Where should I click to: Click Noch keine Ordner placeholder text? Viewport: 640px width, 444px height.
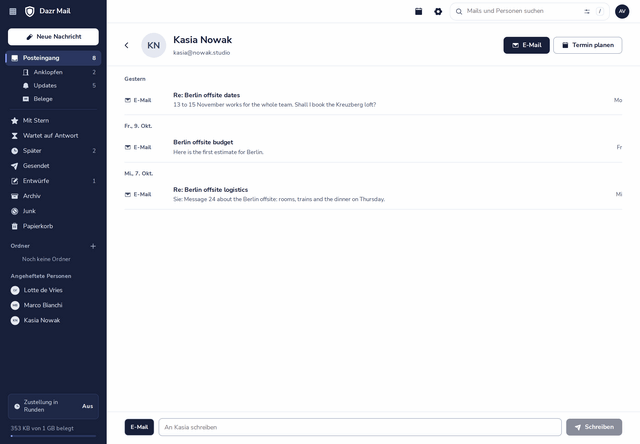[46, 259]
